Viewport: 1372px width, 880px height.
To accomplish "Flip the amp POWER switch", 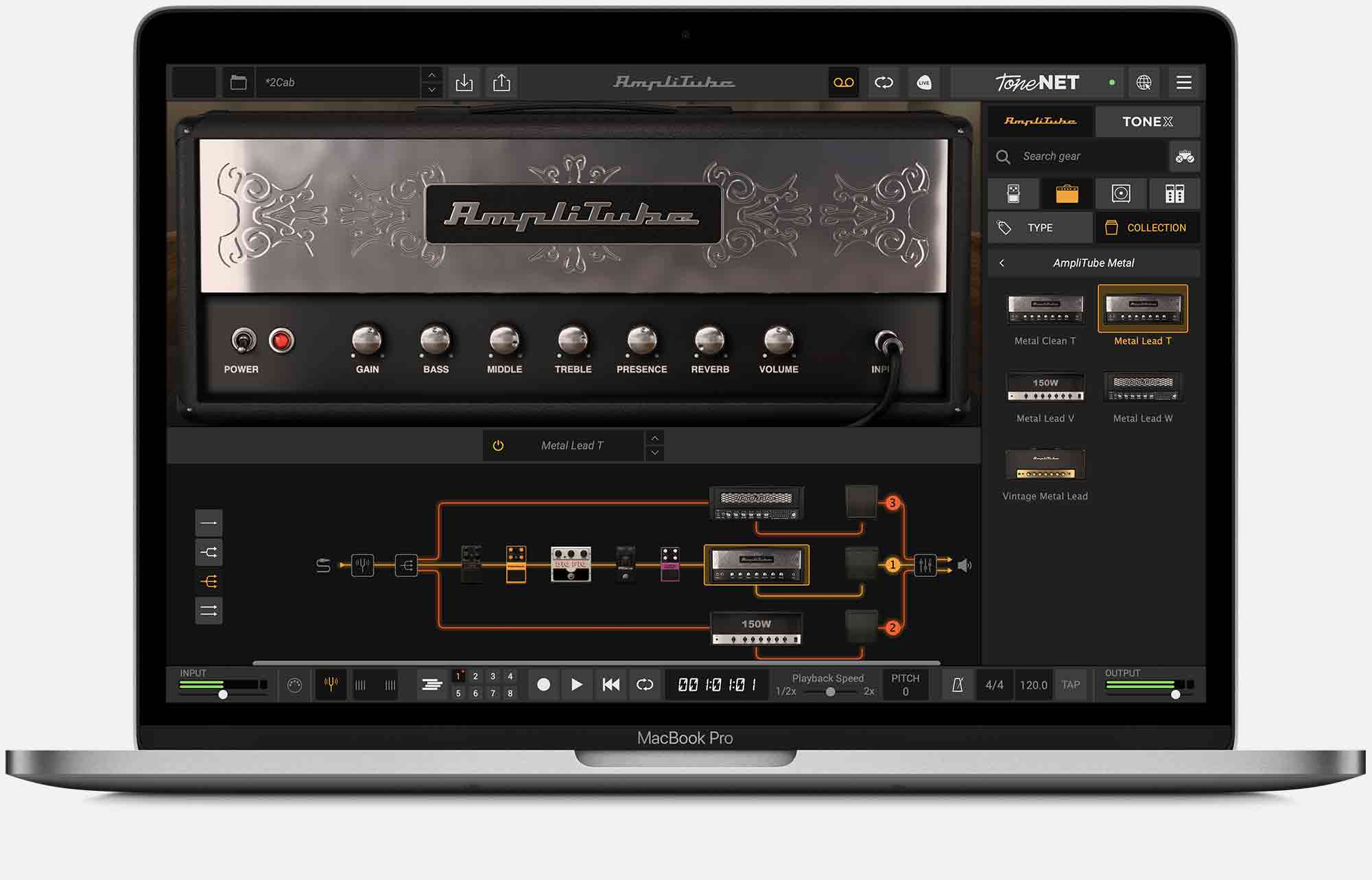I will pyautogui.click(x=242, y=340).
